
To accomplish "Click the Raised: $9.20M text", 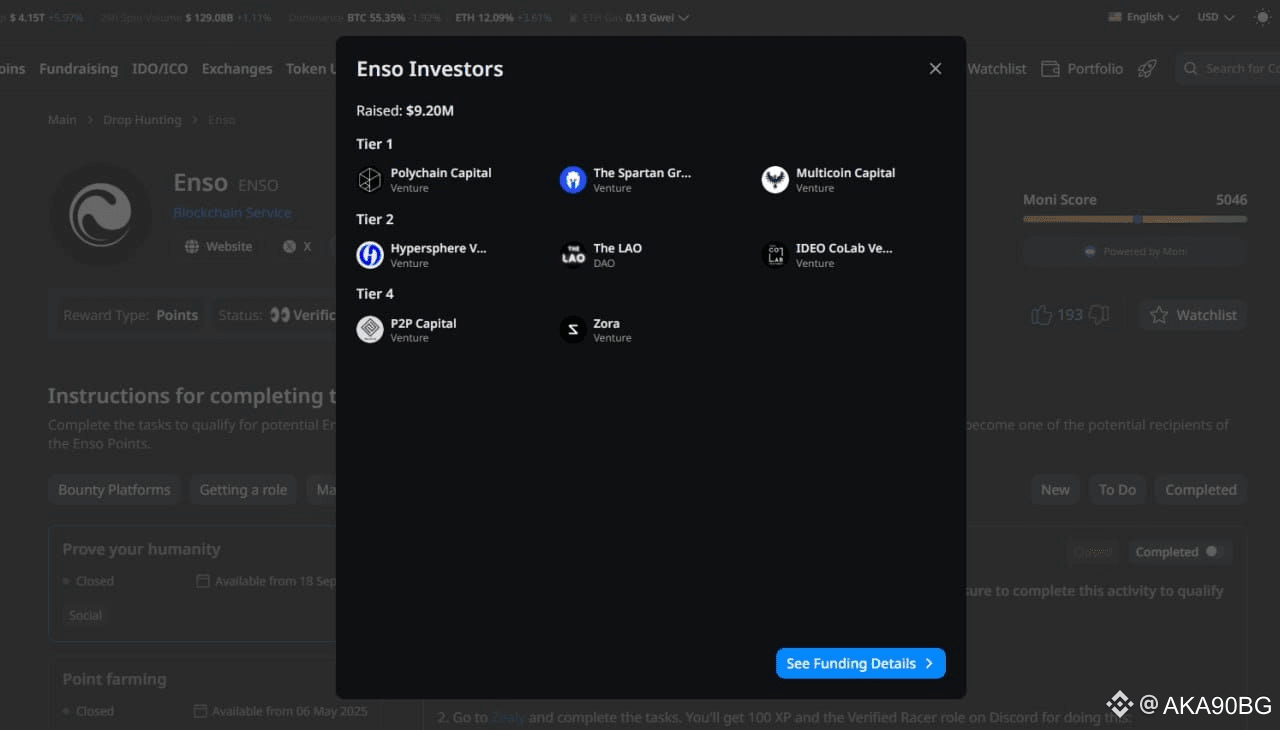I will [405, 110].
